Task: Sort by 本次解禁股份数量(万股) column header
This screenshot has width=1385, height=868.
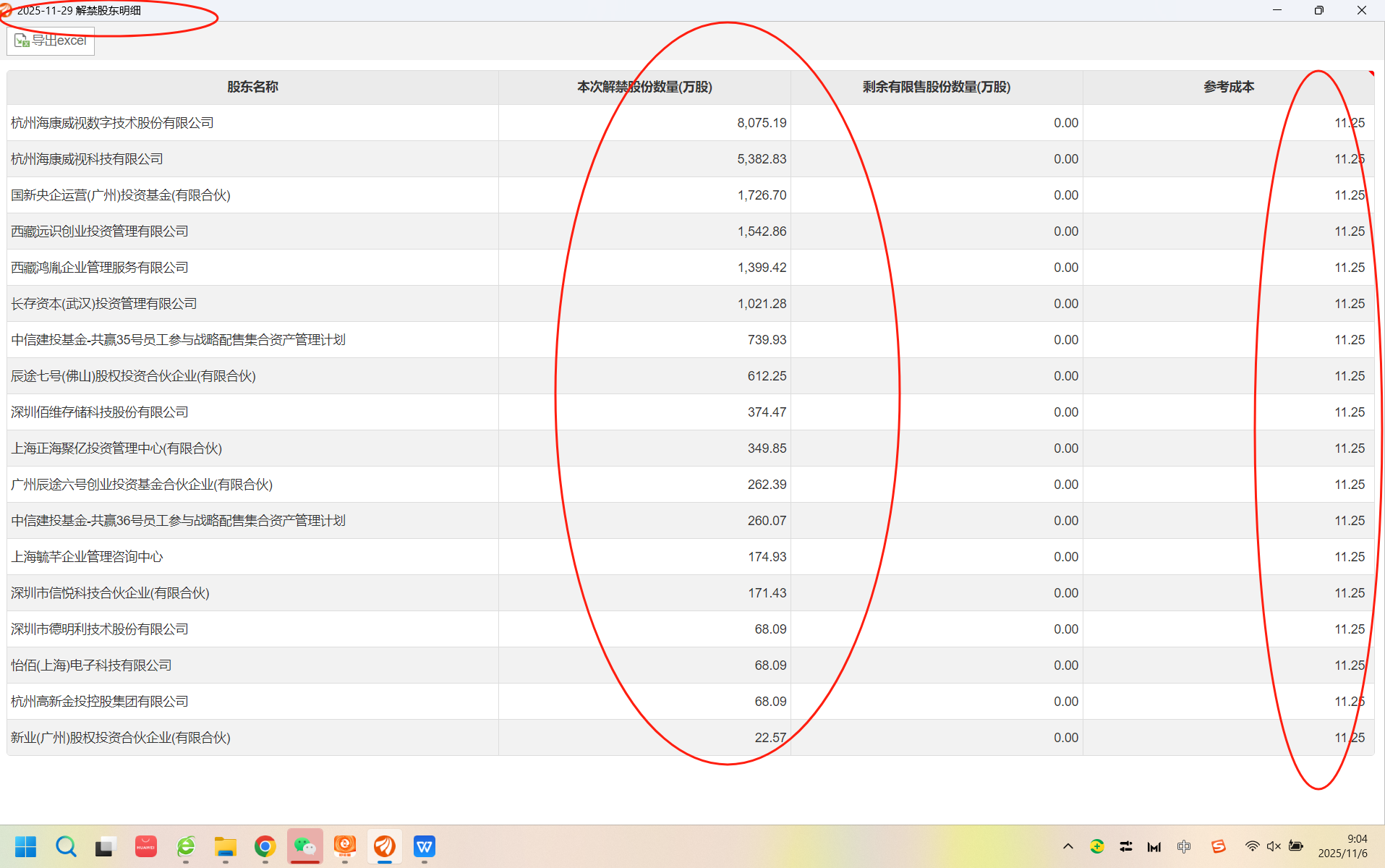Action: [644, 87]
